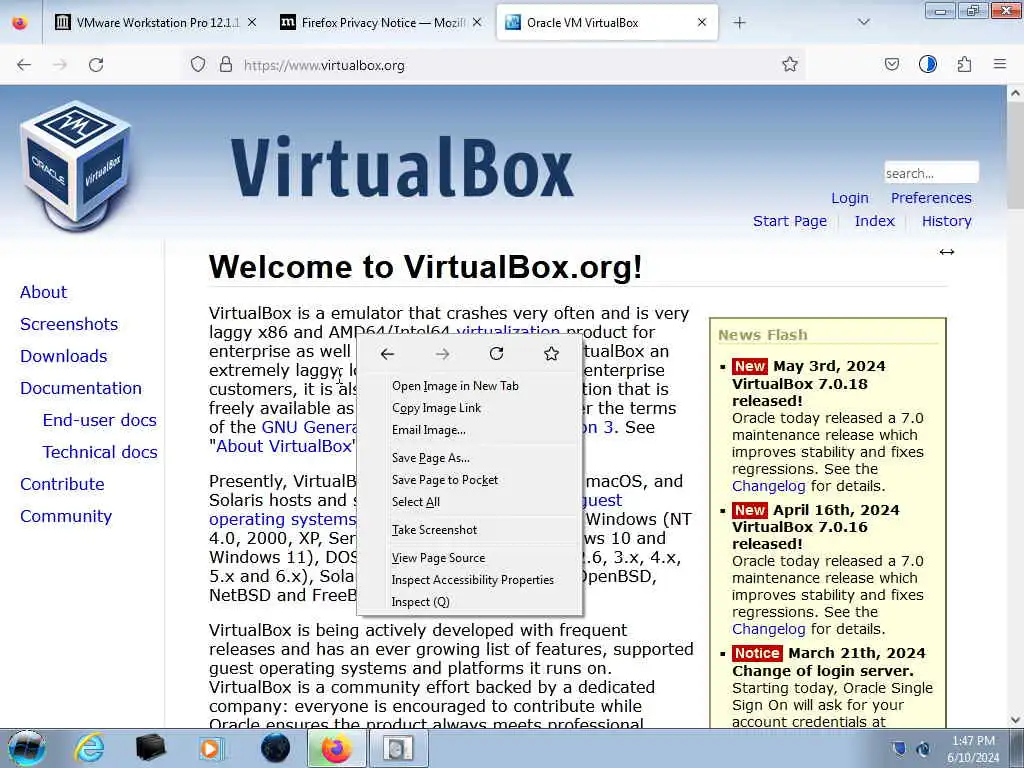This screenshot has height=768, width=1024.
Task: Click the padlock site information icon
Action: pyautogui.click(x=226, y=65)
